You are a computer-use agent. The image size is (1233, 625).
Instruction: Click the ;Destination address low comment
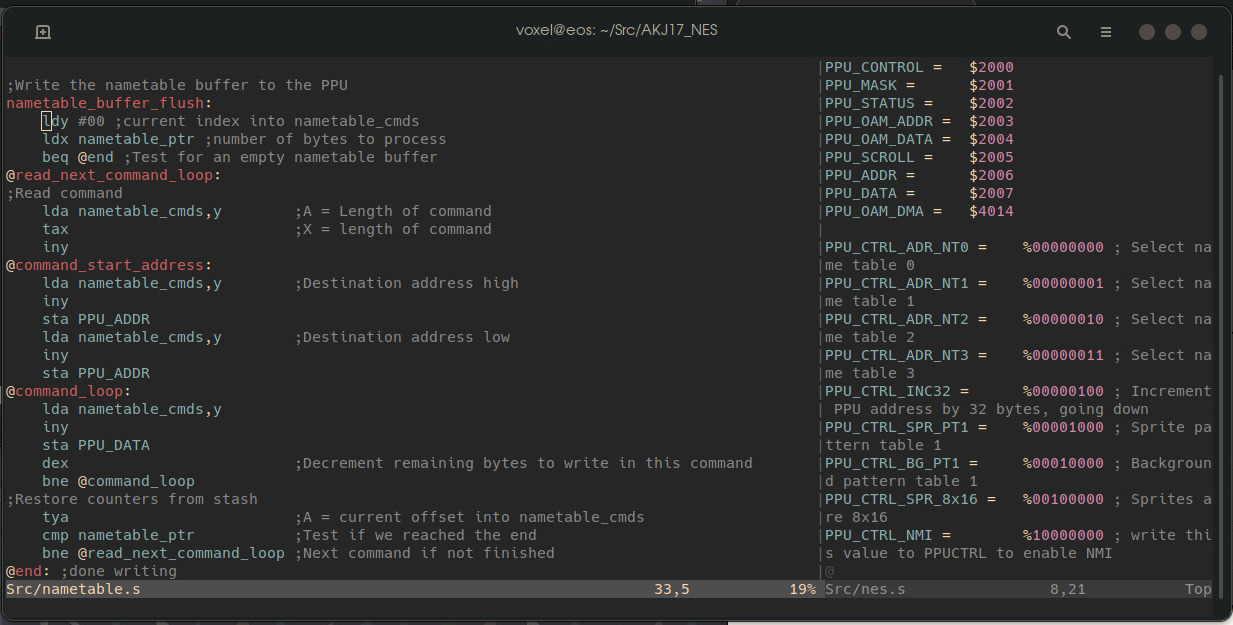(x=402, y=337)
